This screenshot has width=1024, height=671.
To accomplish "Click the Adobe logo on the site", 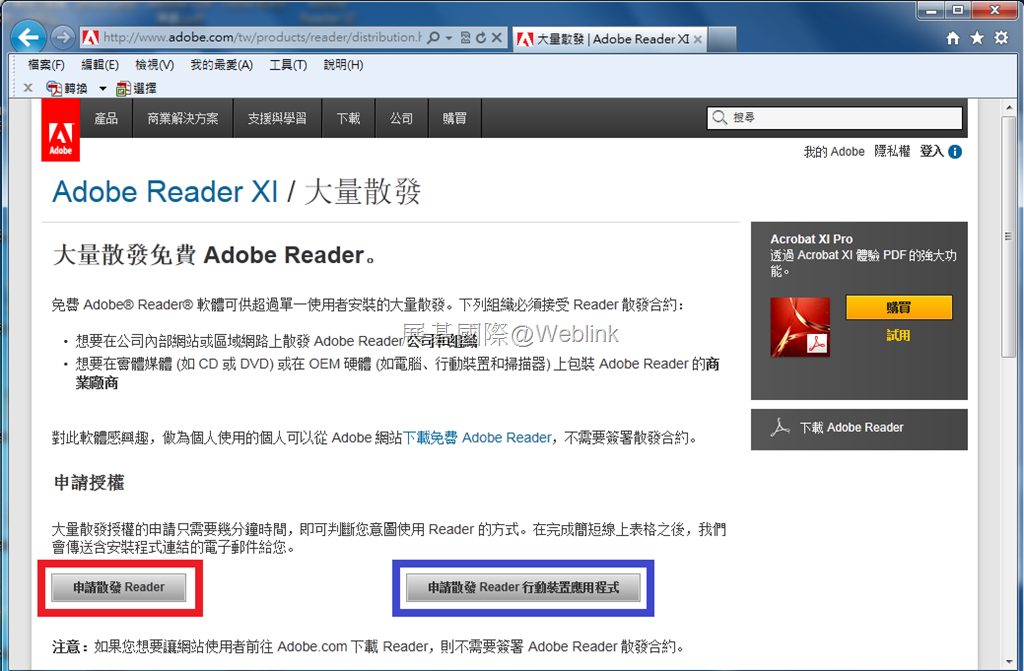I will (x=61, y=130).
